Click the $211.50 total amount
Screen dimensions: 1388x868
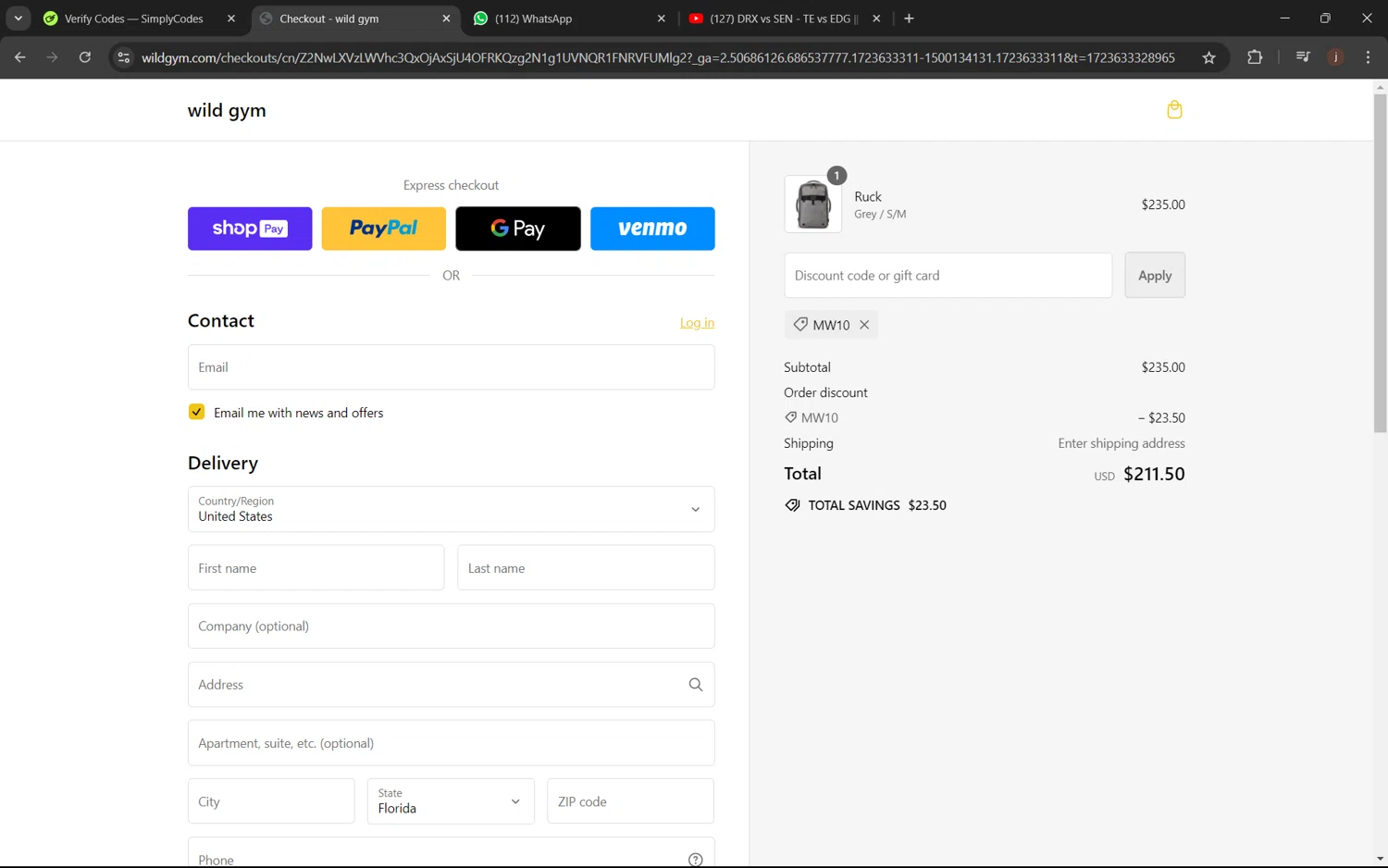pyautogui.click(x=1154, y=474)
